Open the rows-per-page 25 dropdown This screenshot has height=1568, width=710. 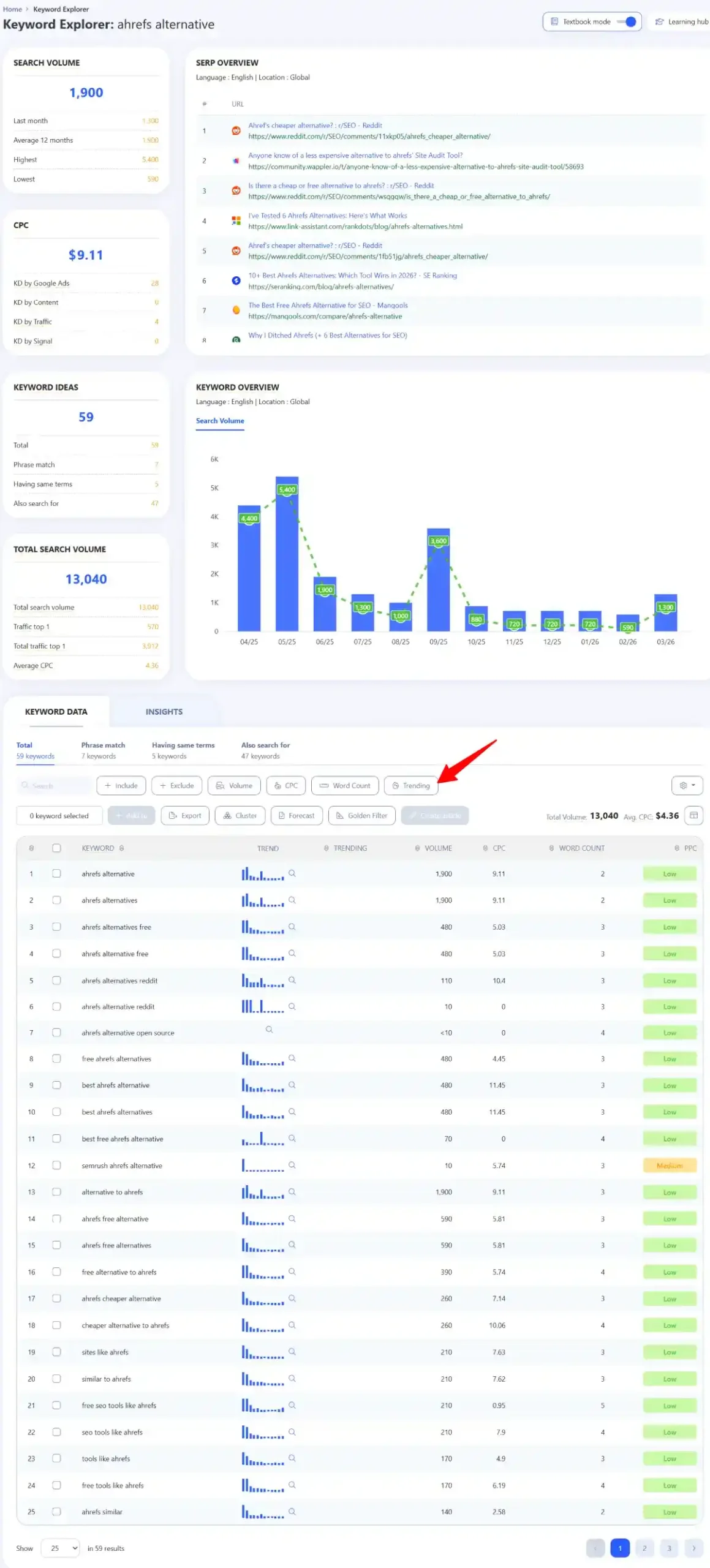click(61, 1548)
